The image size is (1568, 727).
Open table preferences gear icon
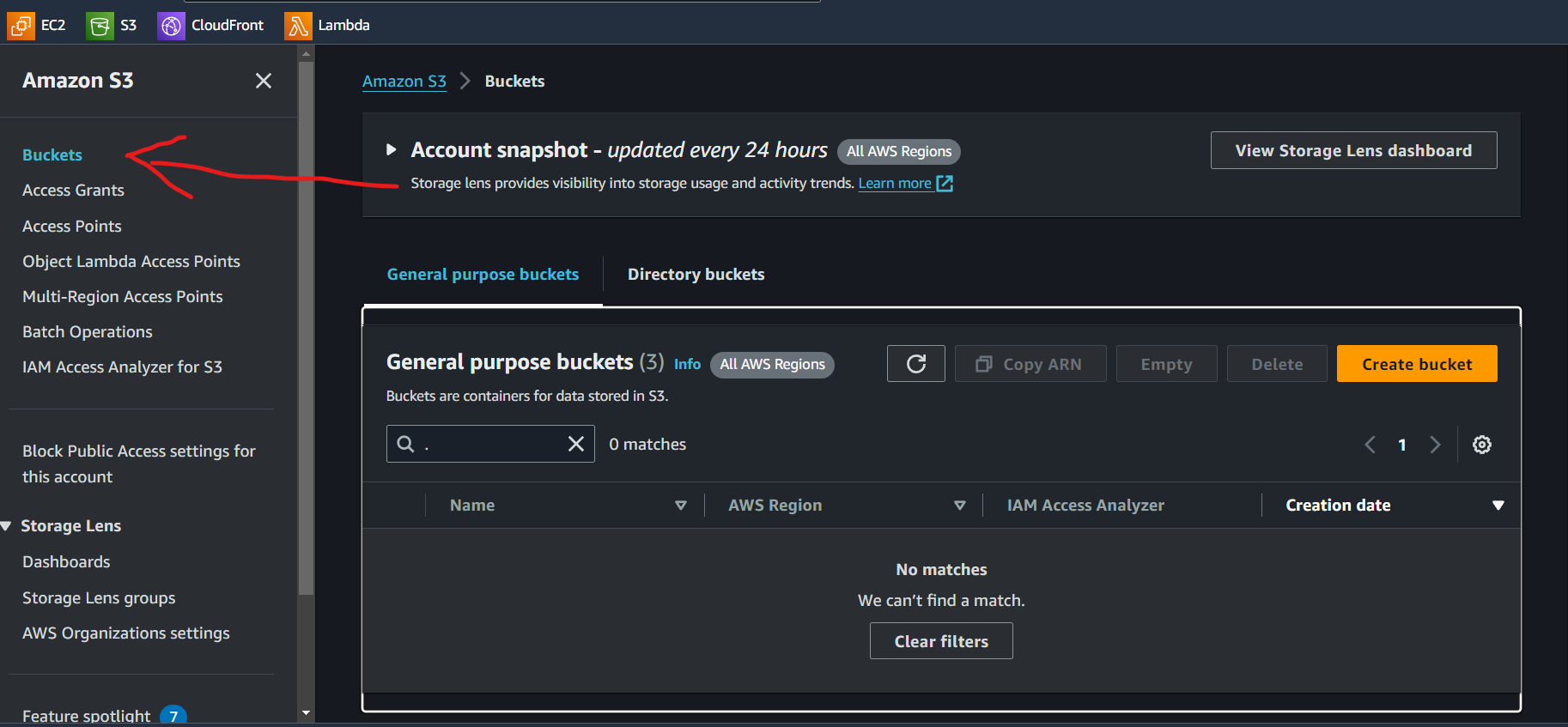coord(1482,445)
